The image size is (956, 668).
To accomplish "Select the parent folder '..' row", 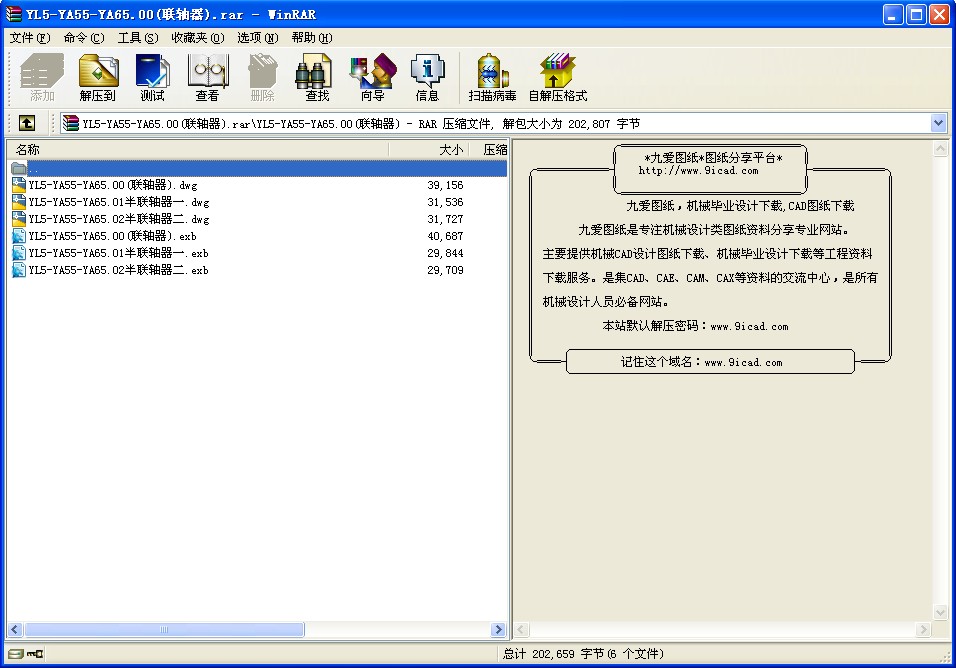I will (259, 168).
